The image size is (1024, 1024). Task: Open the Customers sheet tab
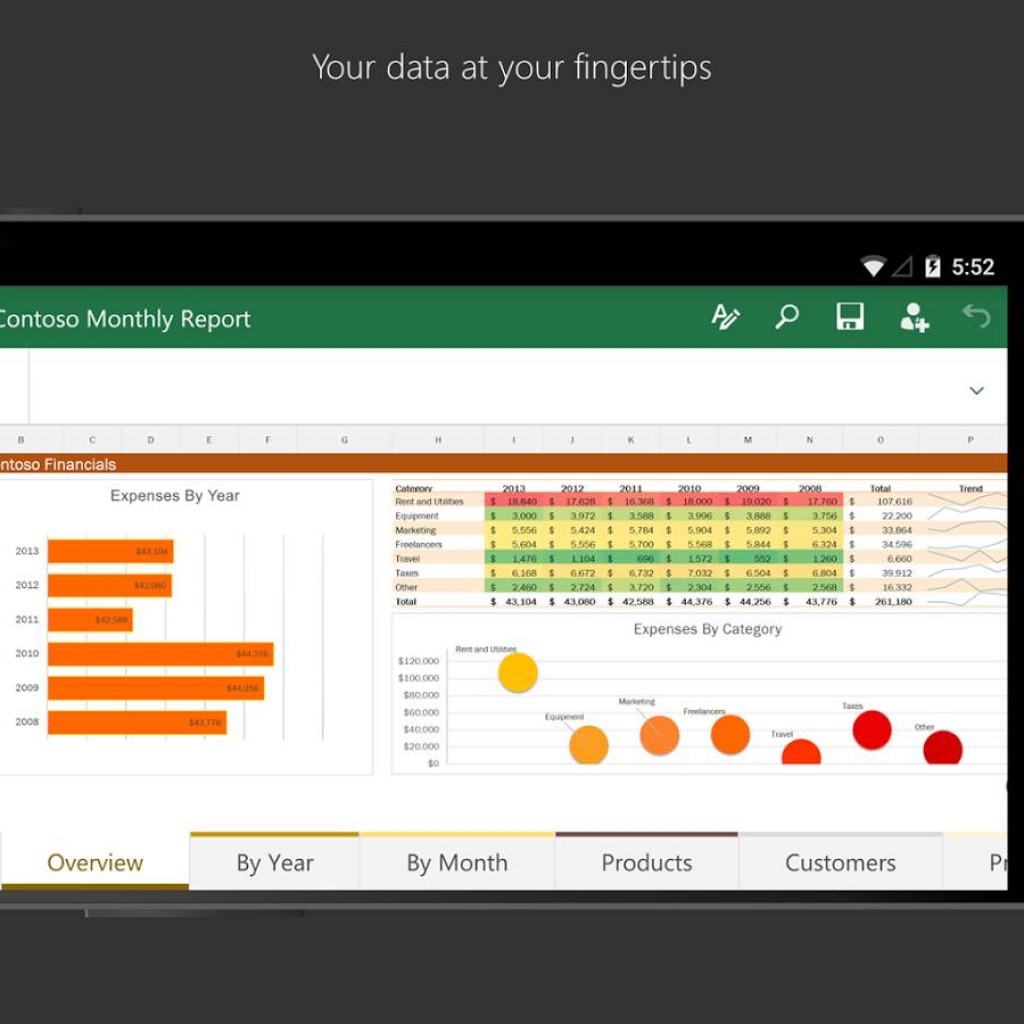click(x=840, y=863)
